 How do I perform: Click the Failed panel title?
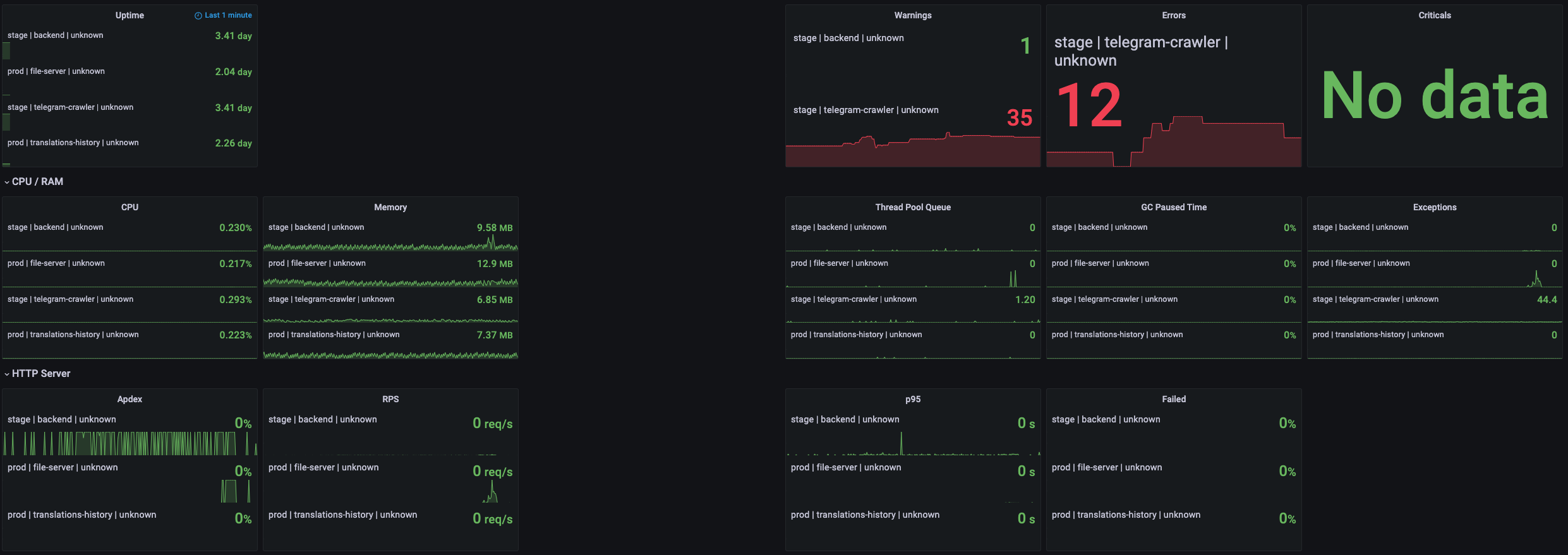pyautogui.click(x=1173, y=399)
